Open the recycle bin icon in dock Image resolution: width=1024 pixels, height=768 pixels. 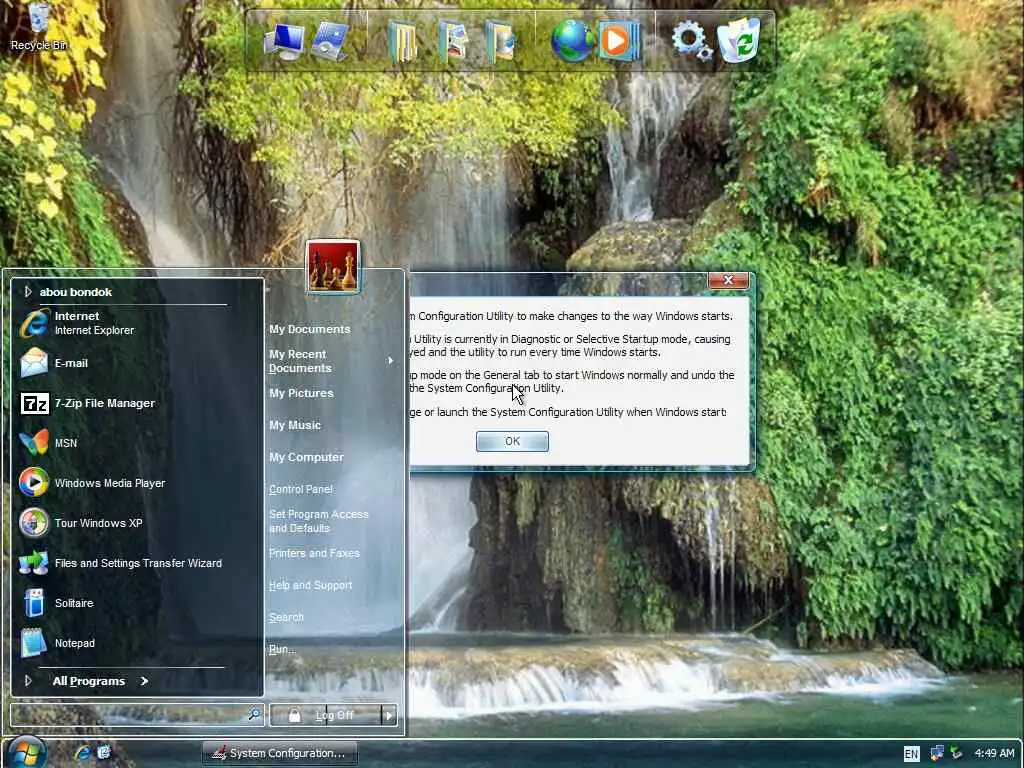click(x=739, y=40)
